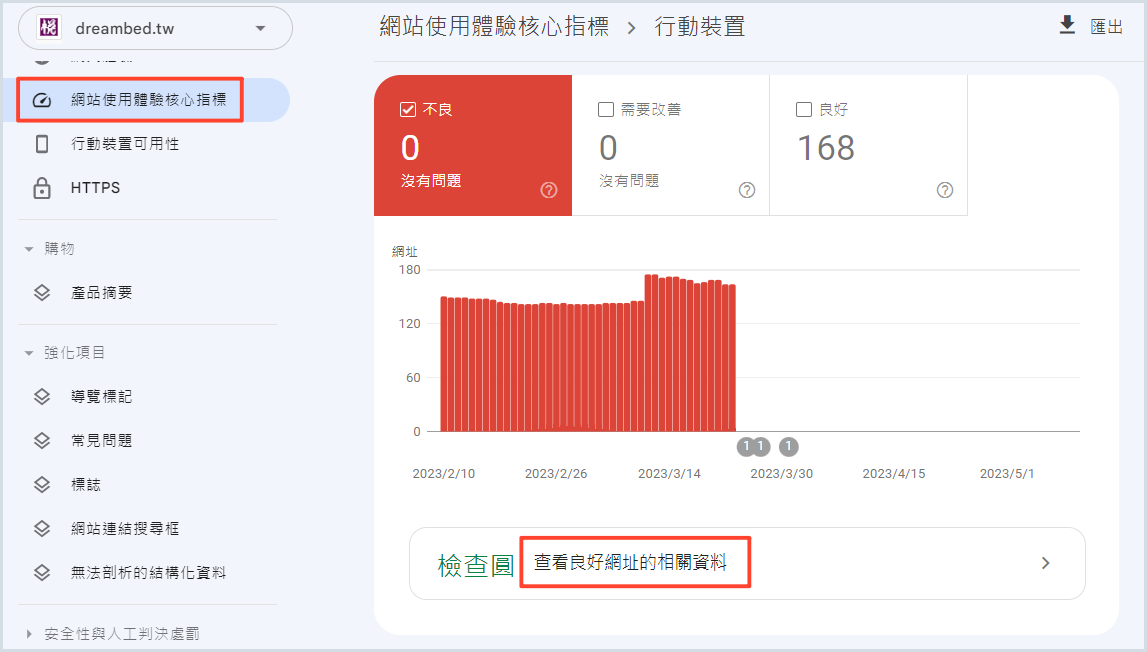Click the lock icon beside HTTPS
The height and width of the screenshot is (652, 1147).
coord(42,188)
